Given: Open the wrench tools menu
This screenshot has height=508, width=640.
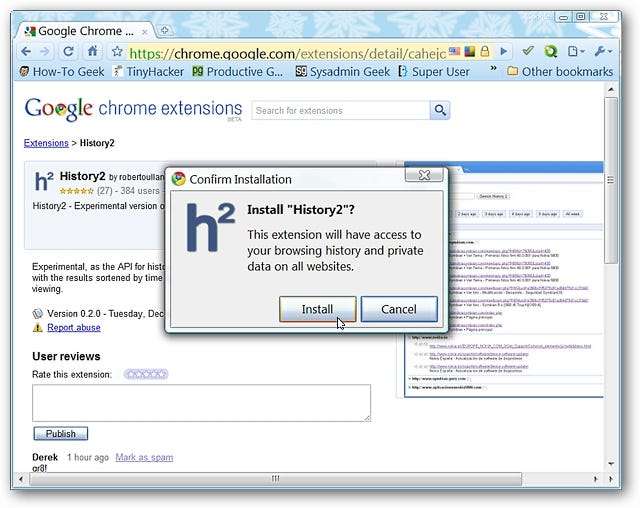Looking at the screenshot, I should [602, 51].
